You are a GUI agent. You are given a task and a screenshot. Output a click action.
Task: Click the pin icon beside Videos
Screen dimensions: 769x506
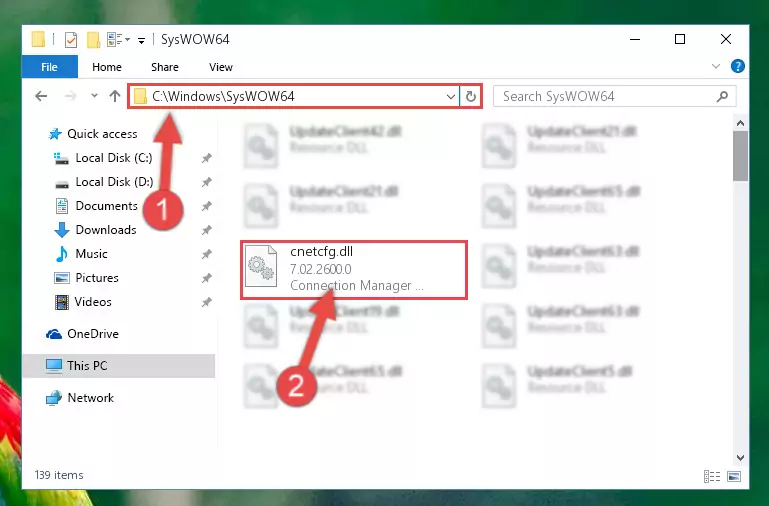coord(206,302)
